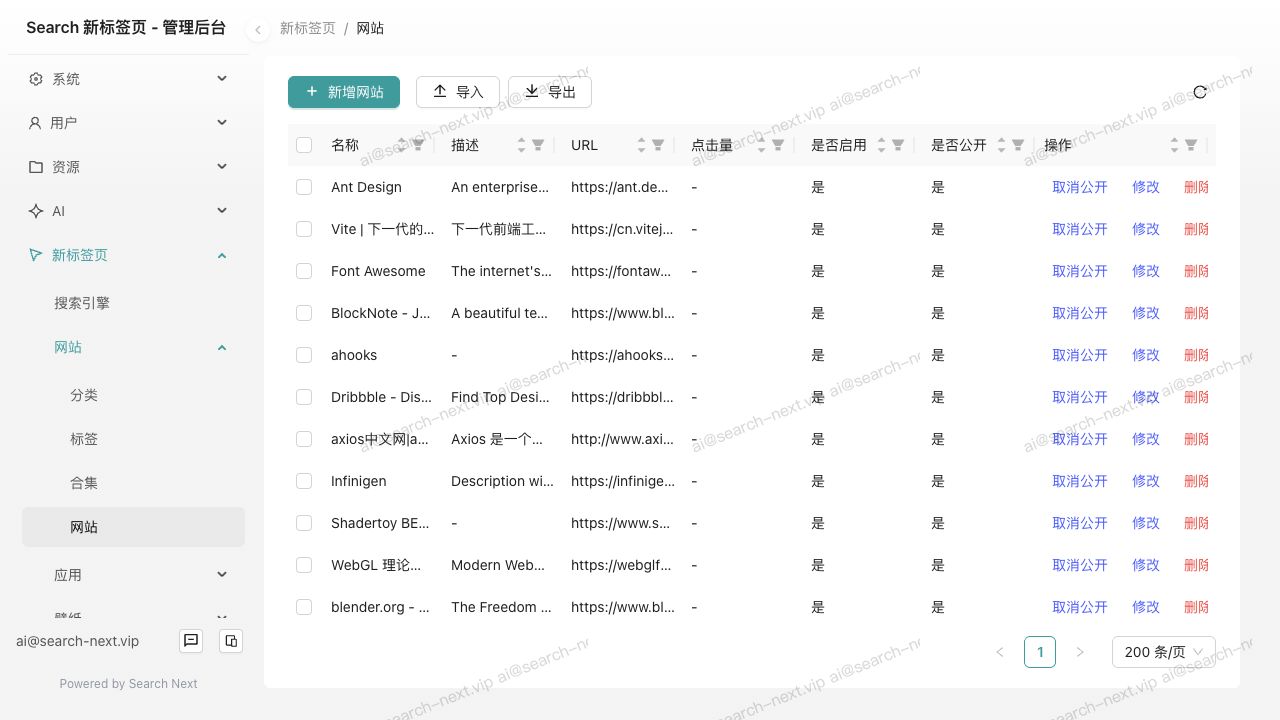
Task: Go to previous page arrow
Action: (x=1000, y=652)
